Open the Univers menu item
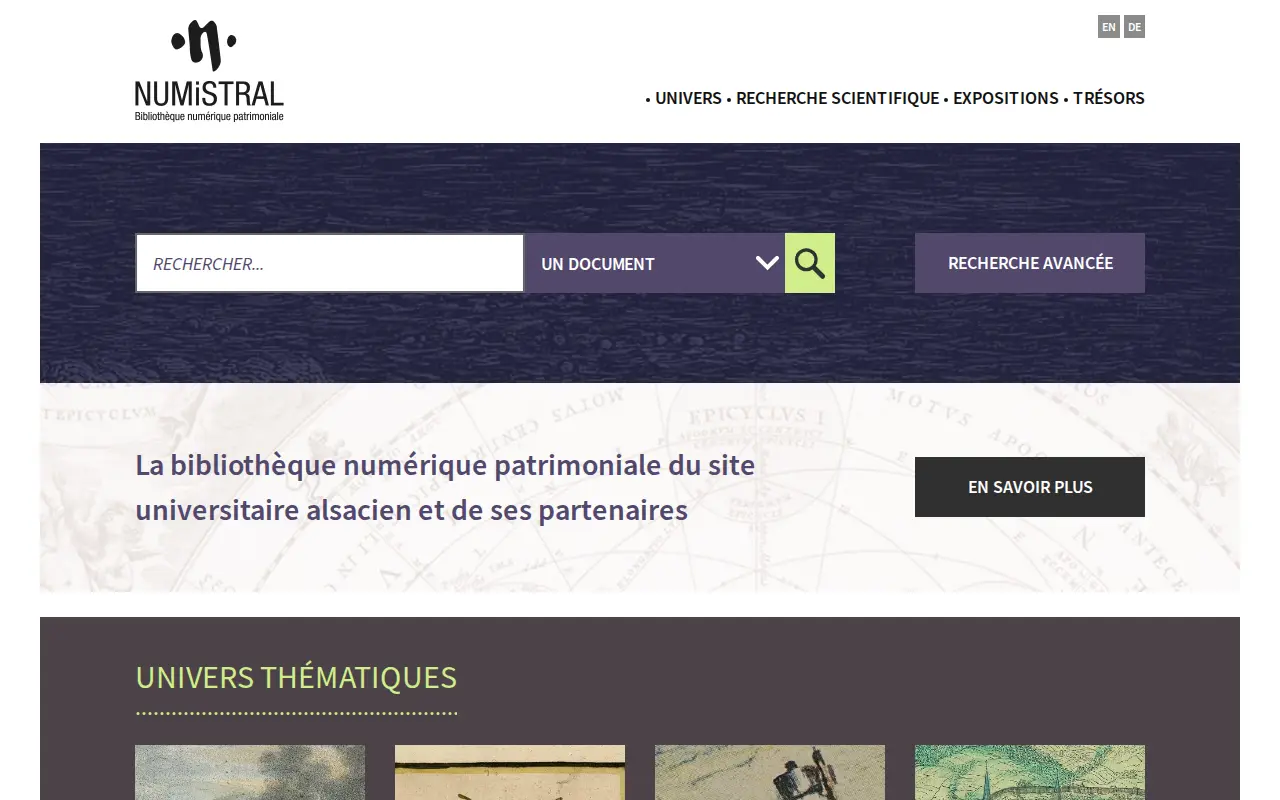 [688, 98]
